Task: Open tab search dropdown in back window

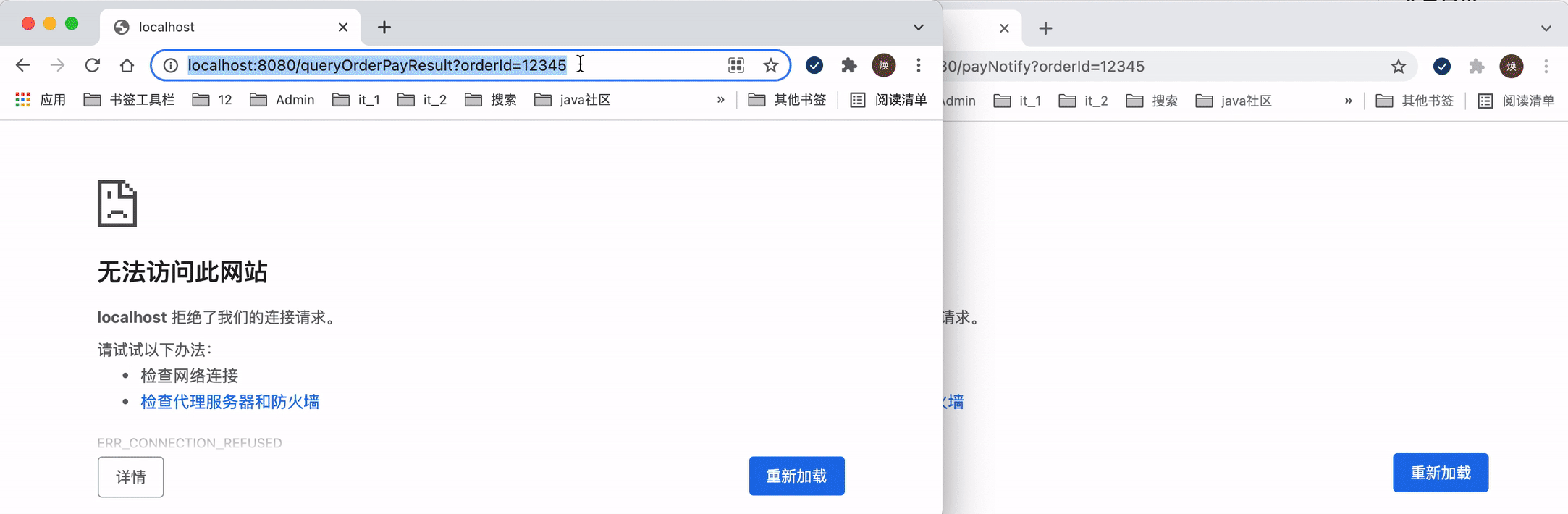Action: click(1546, 28)
